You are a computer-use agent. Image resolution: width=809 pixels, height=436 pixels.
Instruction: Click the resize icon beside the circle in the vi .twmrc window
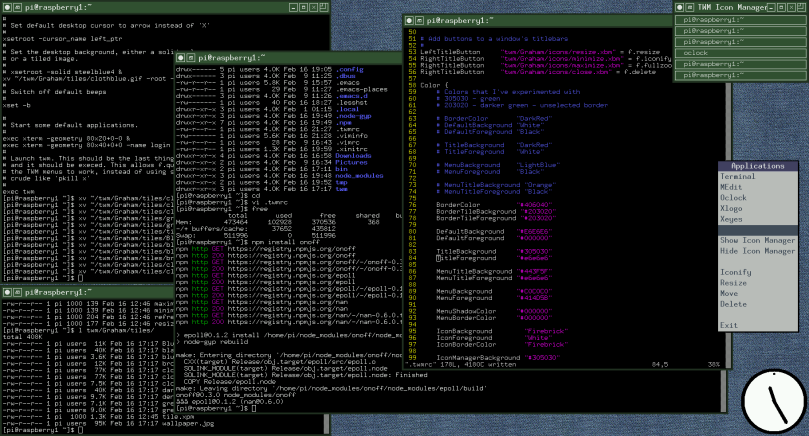tap(419, 21)
